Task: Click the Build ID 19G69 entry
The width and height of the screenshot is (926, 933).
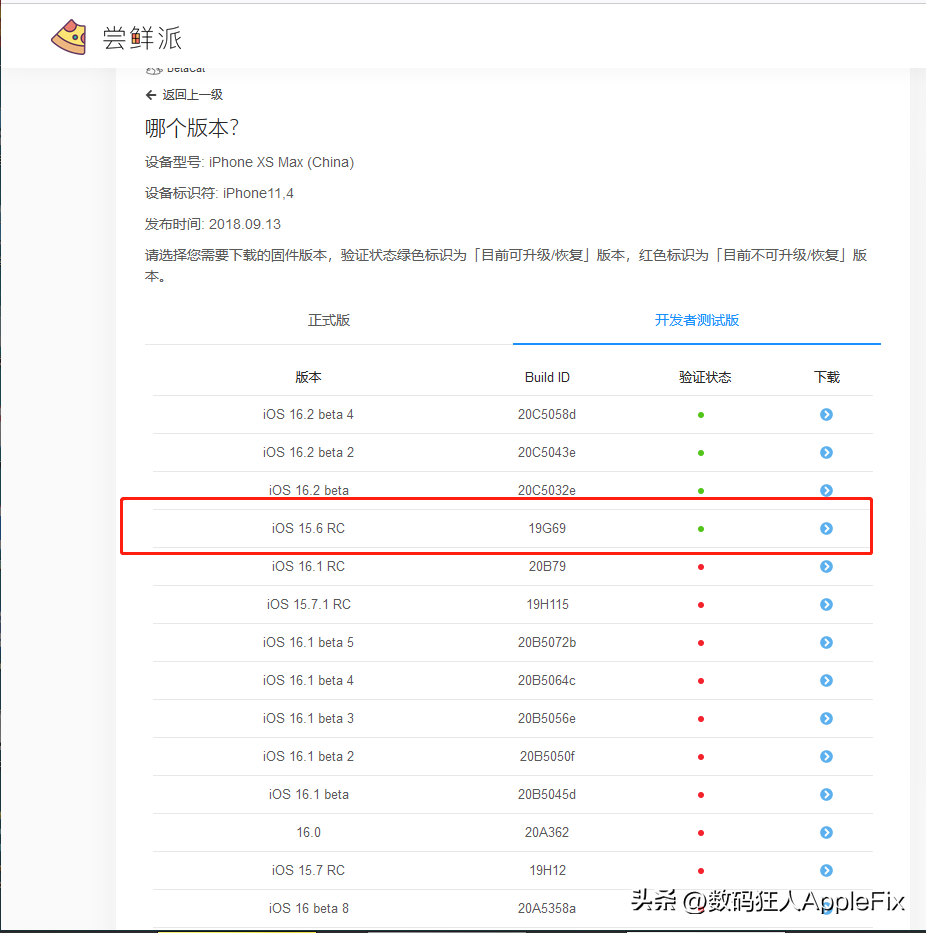Action: [x=547, y=528]
